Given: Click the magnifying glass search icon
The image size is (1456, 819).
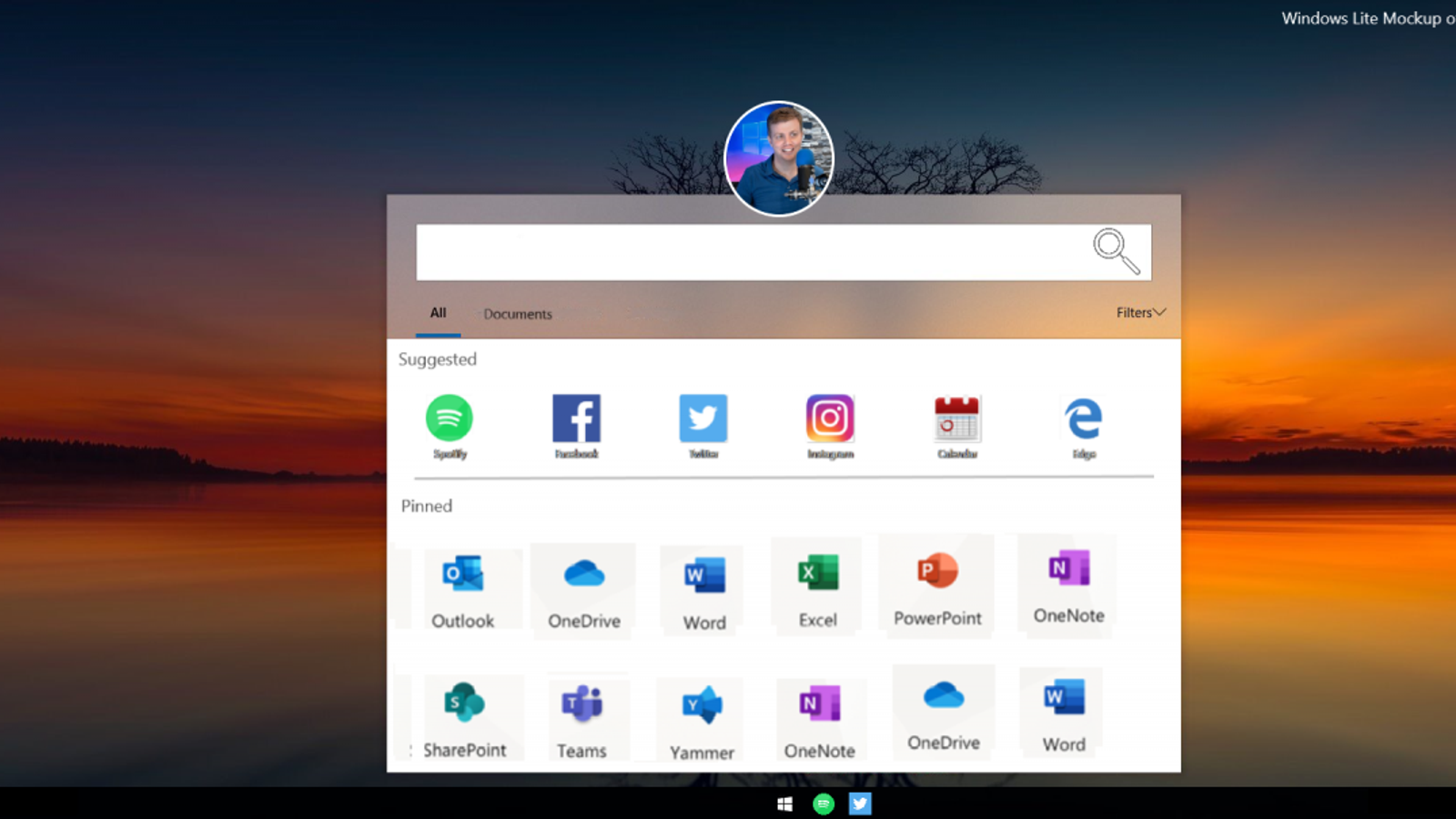Looking at the screenshot, I should (1117, 251).
